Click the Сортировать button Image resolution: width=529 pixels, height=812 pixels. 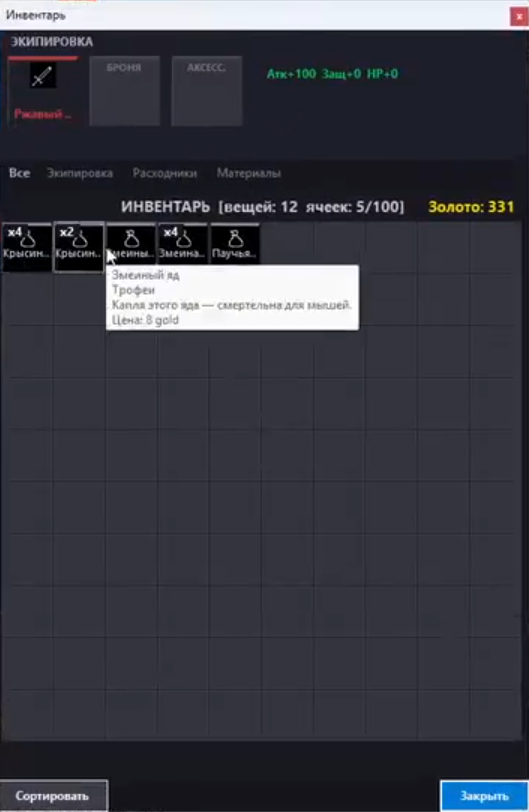pyautogui.click(x=53, y=796)
